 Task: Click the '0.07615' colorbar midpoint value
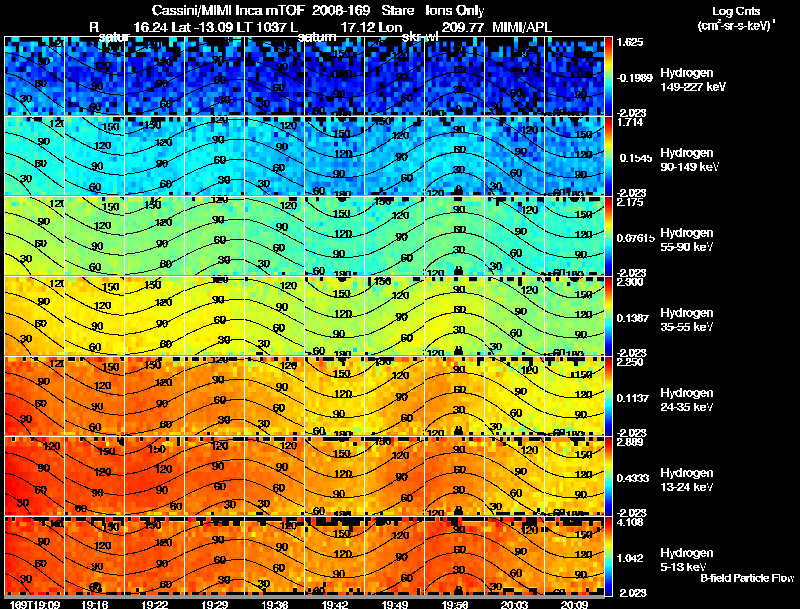[635, 238]
